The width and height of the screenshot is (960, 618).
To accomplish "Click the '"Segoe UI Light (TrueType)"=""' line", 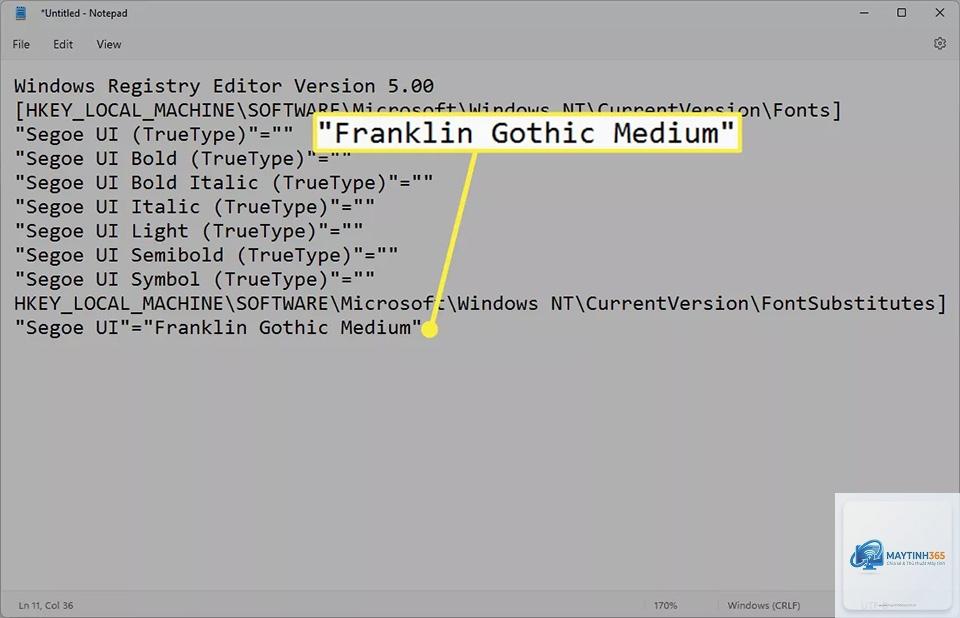I will click(189, 231).
